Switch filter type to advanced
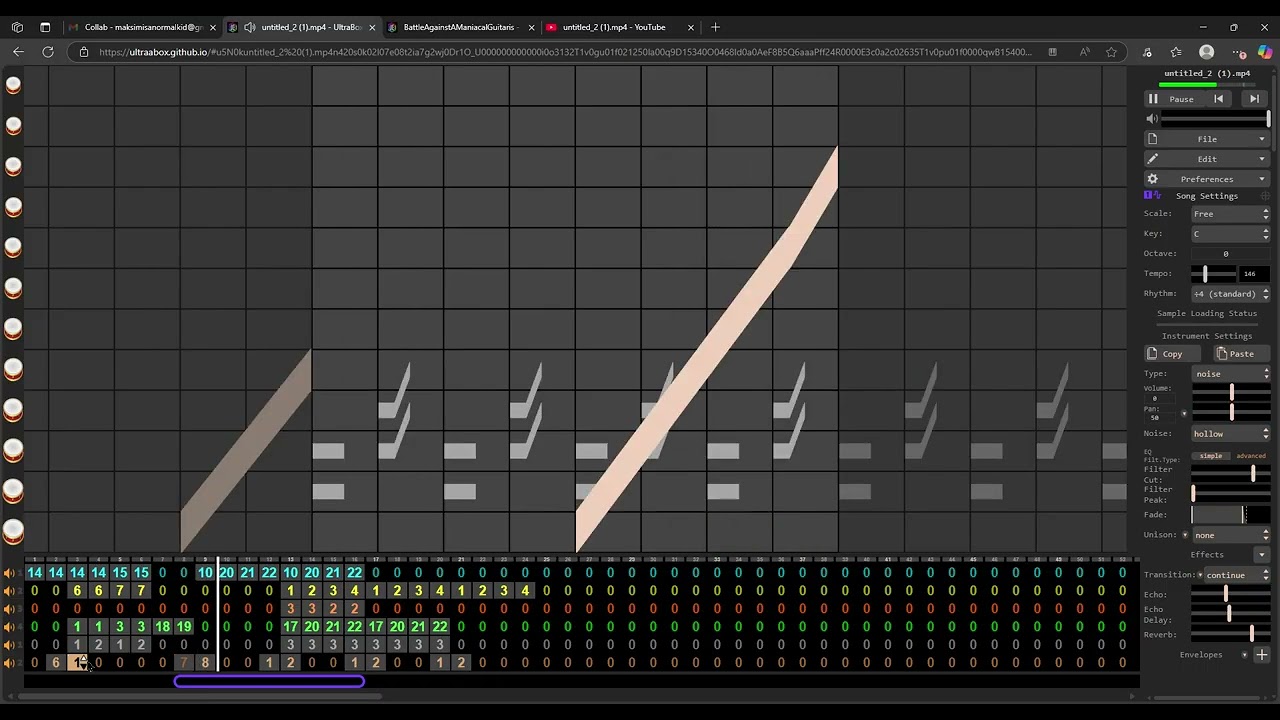The image size is (1280, 720). (x=1251, y=456)
